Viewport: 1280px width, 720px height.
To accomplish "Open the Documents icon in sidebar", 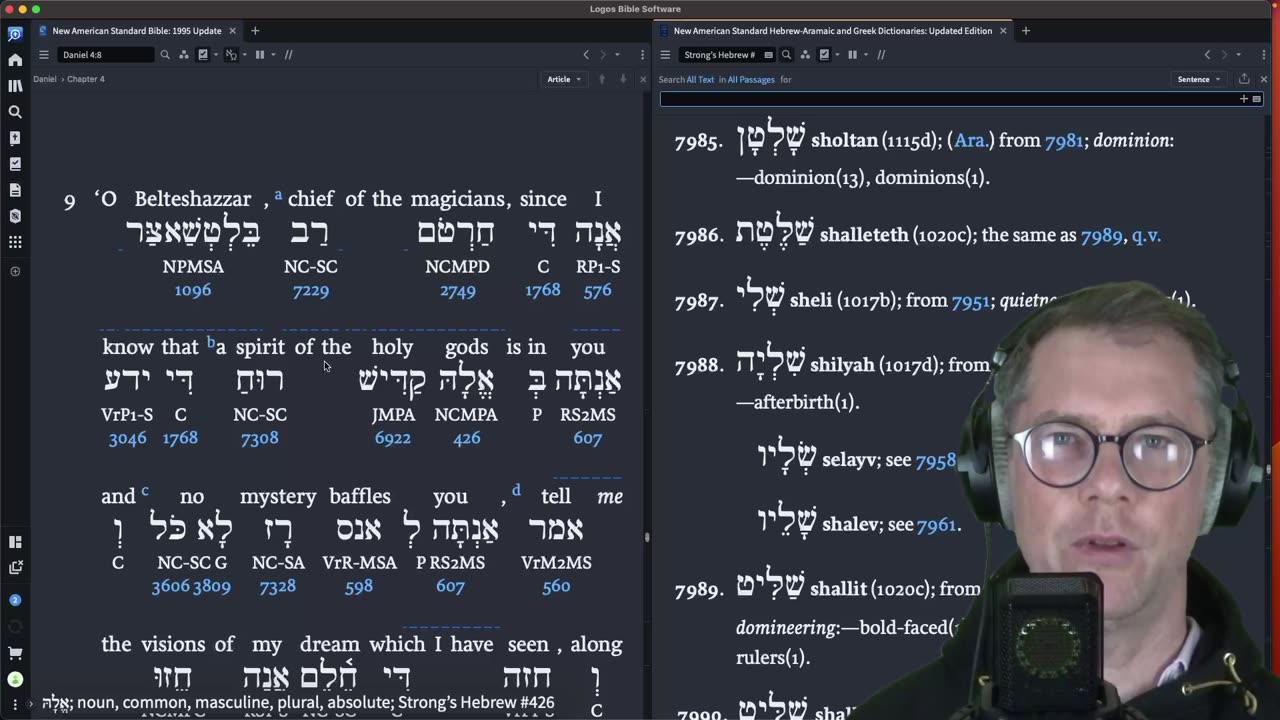I will pyautogui.click(x=15, y=190).
